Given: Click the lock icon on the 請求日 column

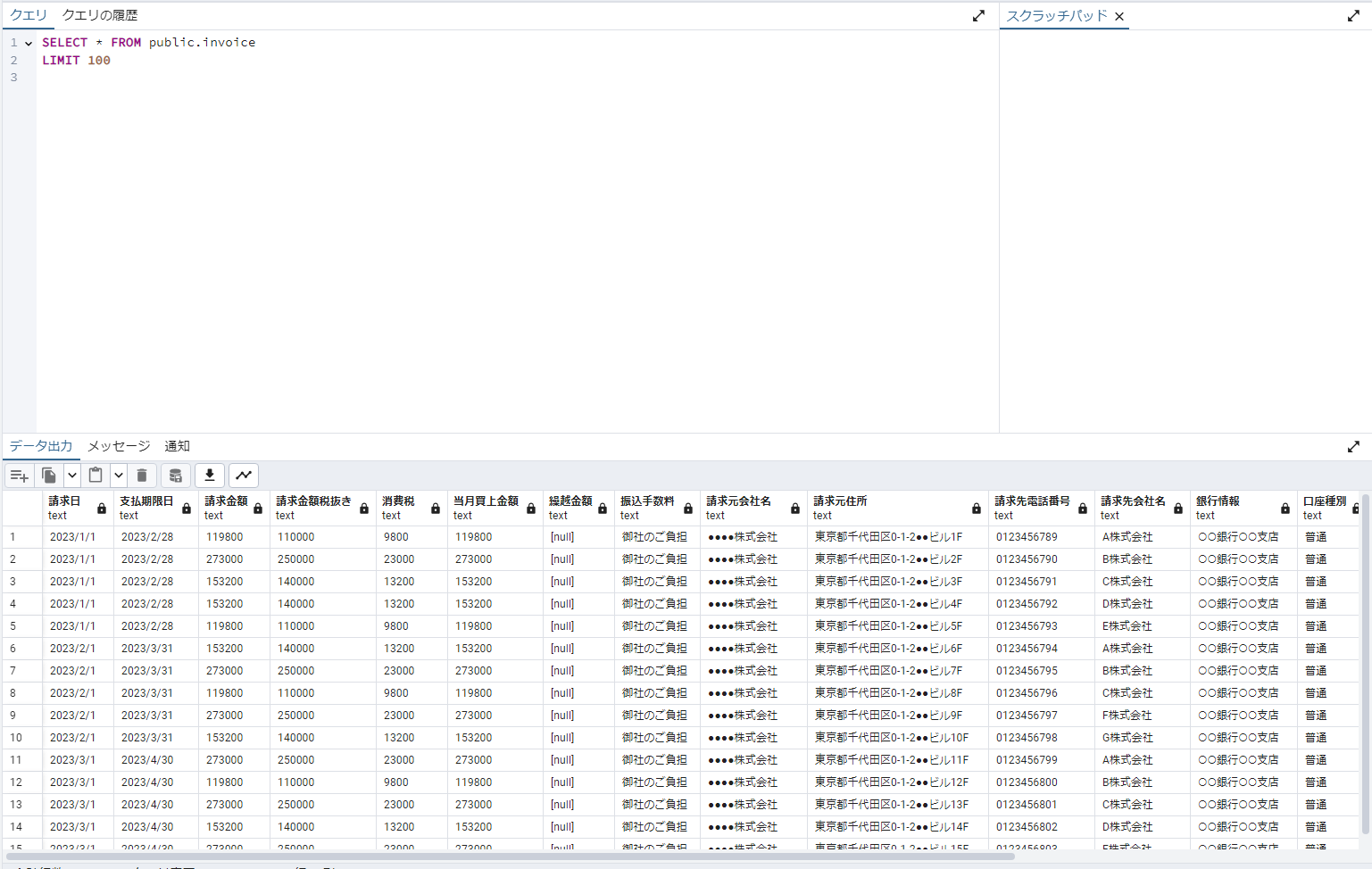Looking at the screenshot, I should [100, 507].
